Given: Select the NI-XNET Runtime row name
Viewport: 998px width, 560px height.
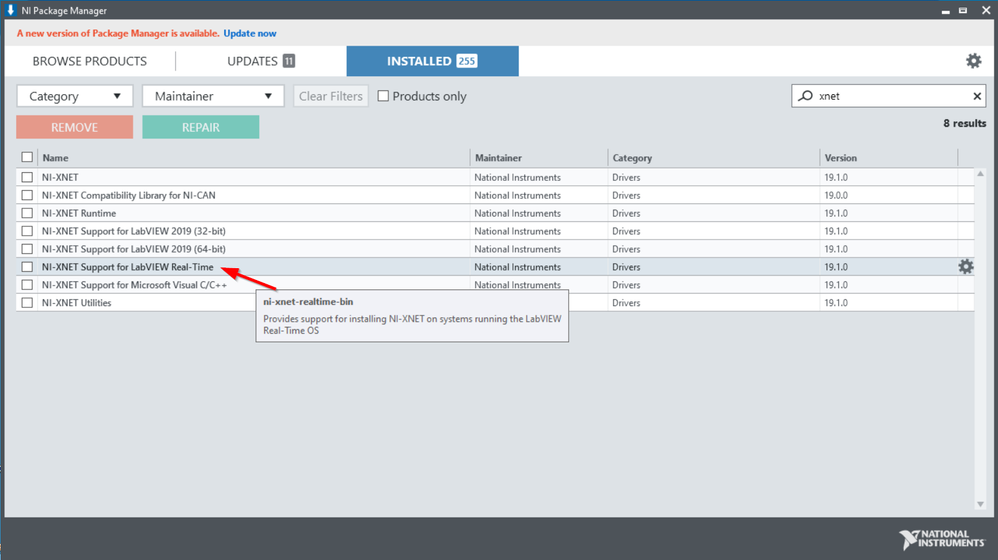Looking at the screenshot, I should click(79, 213).
